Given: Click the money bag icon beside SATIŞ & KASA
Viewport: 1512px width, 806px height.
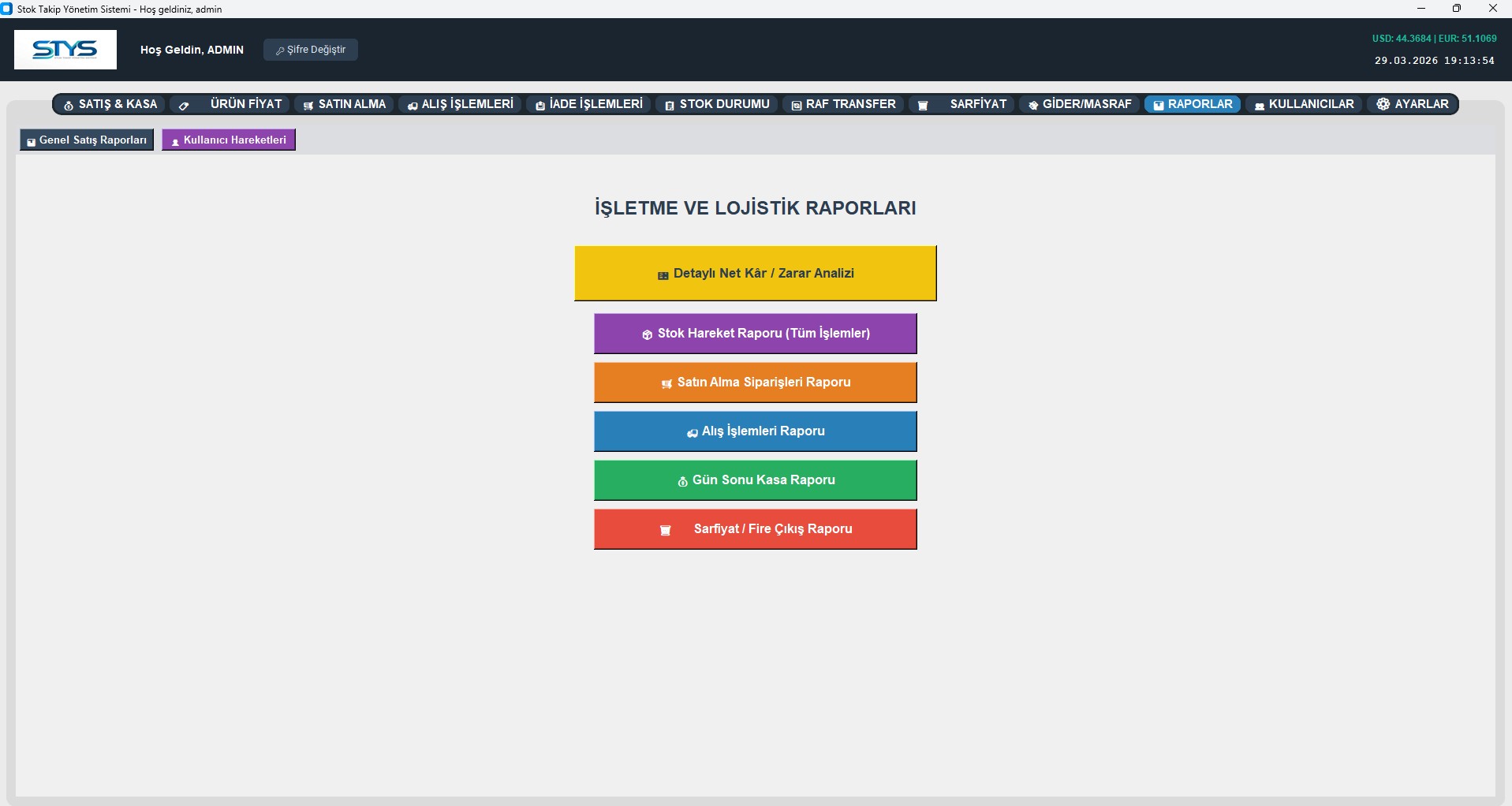Looking at the screenshot, I should [69, 105].
